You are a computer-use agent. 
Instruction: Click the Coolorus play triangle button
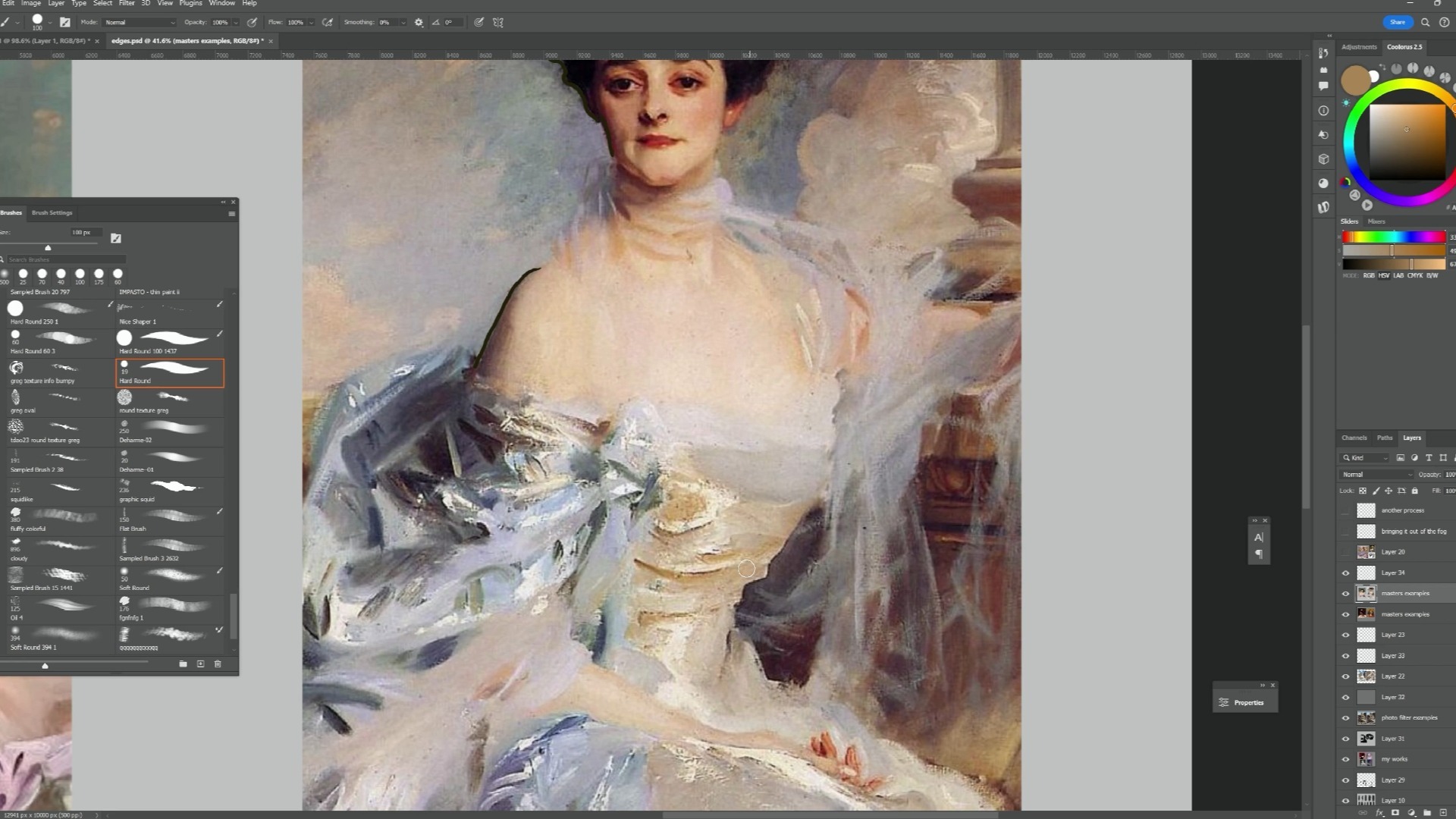click(1367, 205)
